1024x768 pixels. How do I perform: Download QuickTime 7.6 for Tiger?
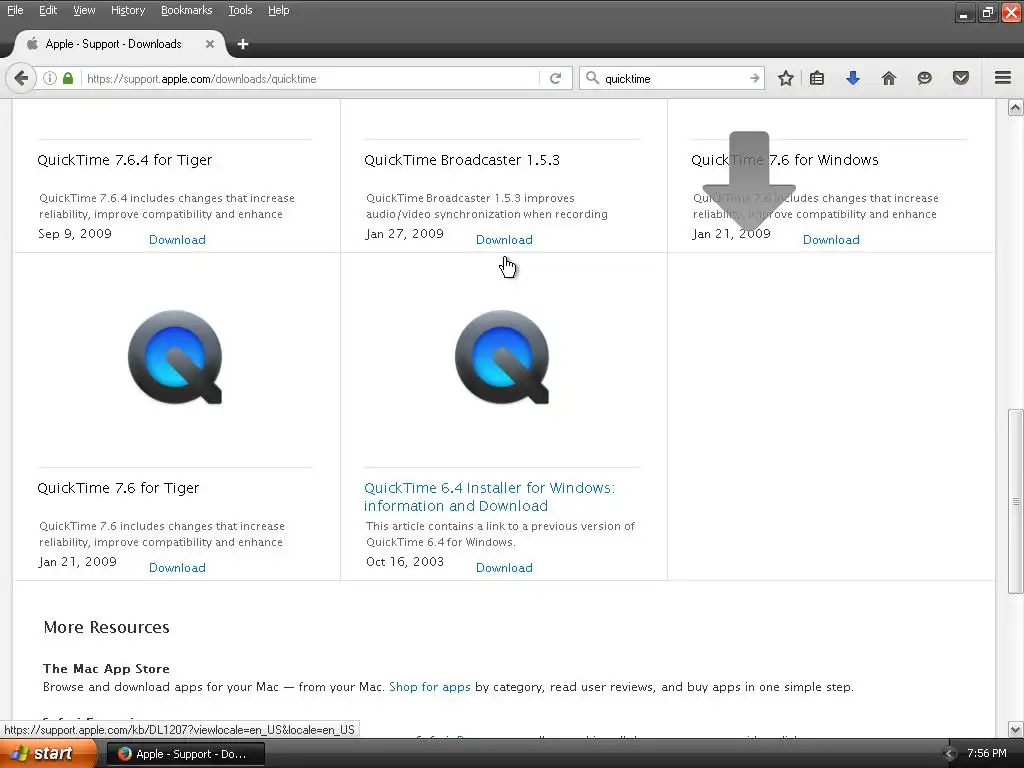click(x=177, y=568)
